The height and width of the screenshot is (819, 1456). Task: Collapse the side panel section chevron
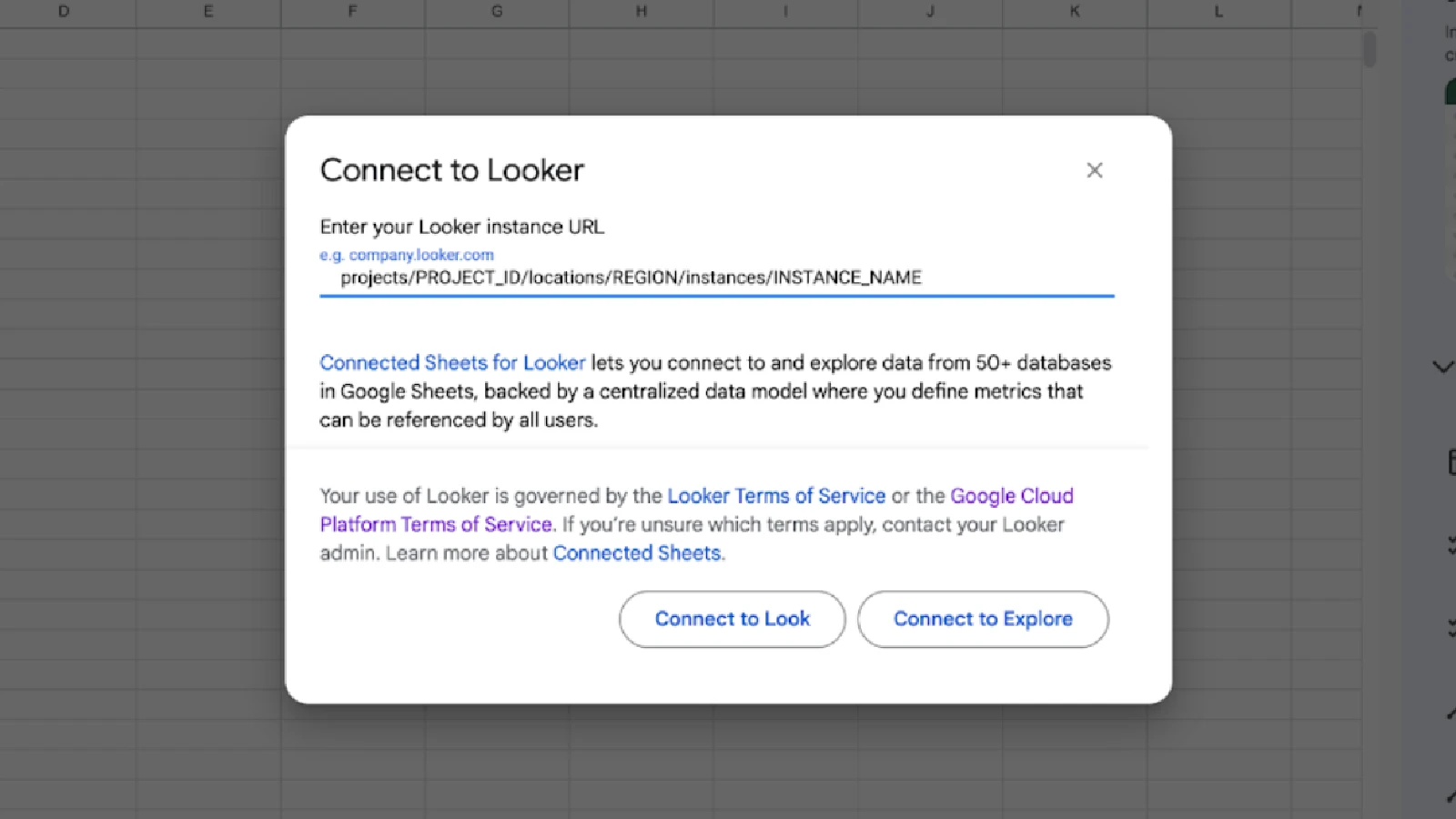1442,367
